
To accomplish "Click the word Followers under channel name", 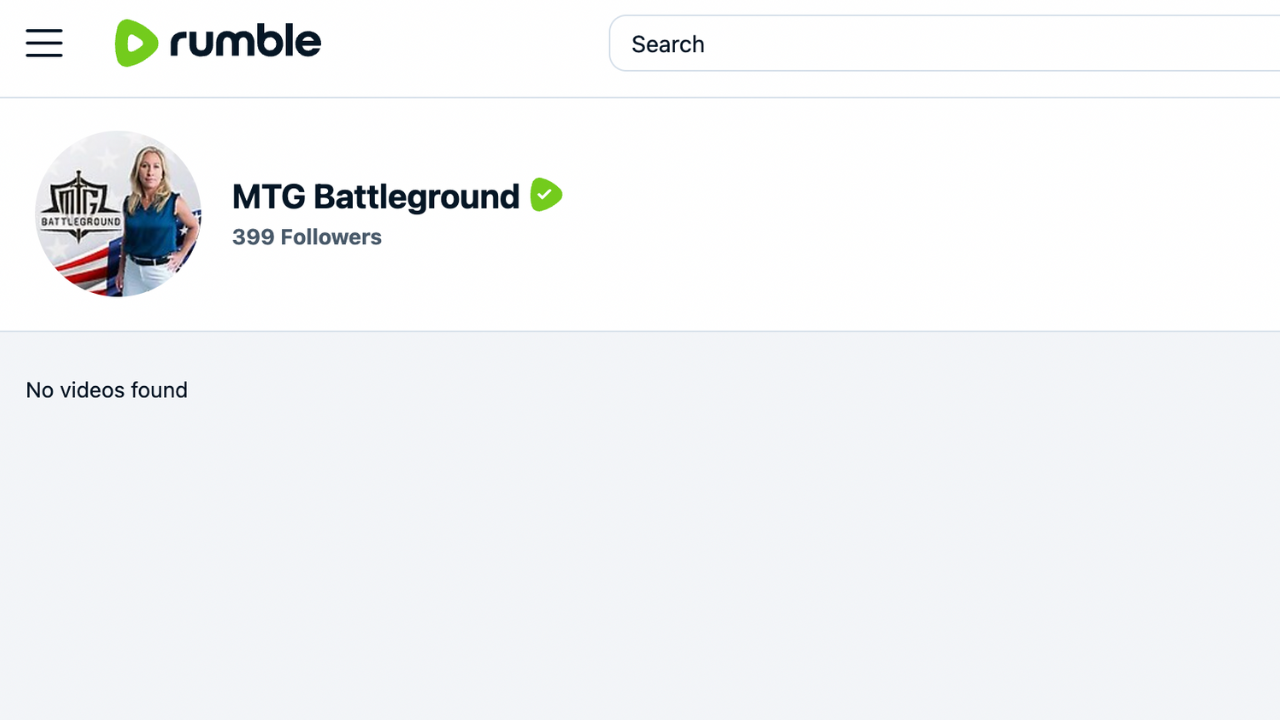I will point(331,237).
